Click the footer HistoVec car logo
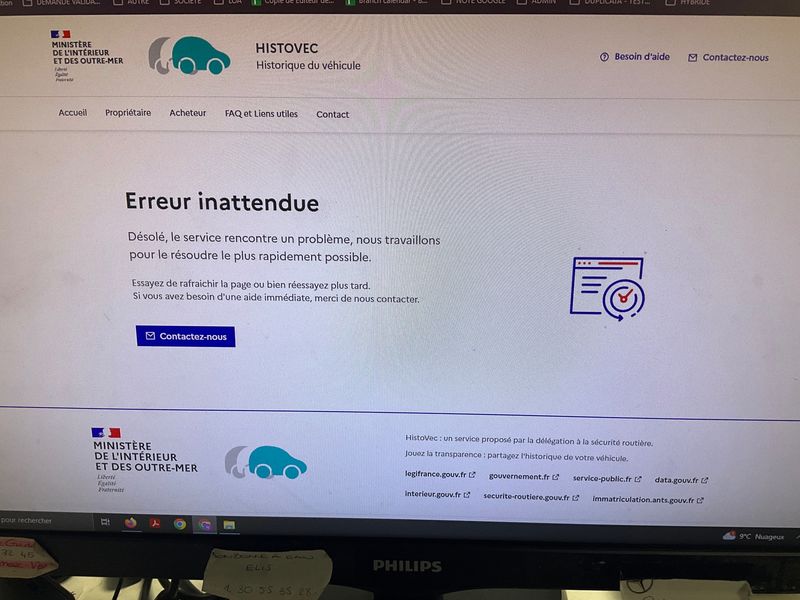The width and height of the screenshot is (800, 600). click(266, 462)
